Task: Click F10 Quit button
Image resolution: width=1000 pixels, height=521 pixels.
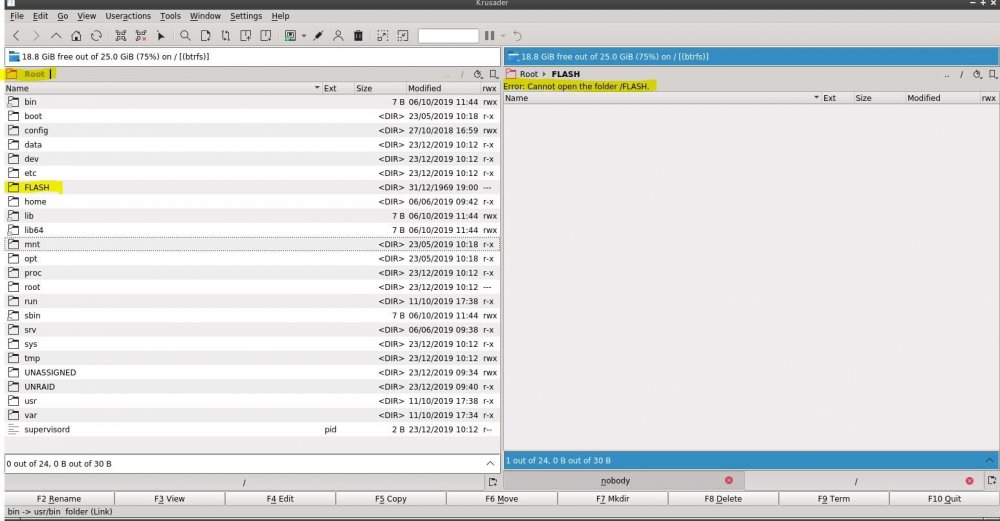Action: point(944,499)
